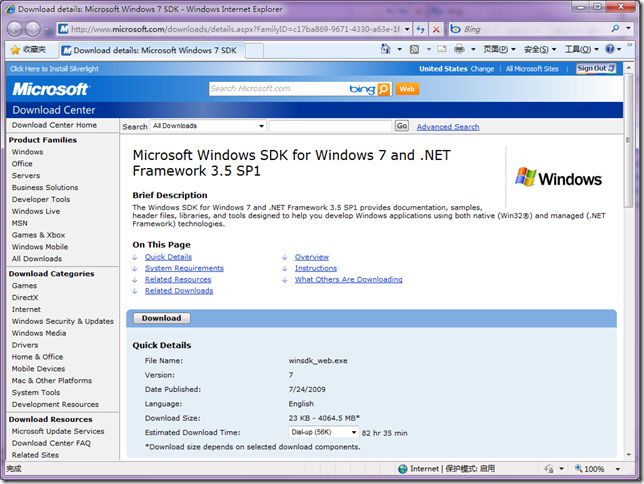This screenshot has height=484, width=644.
Task: Click the Search Microsoft.com input field
Action: click(278, 89)
